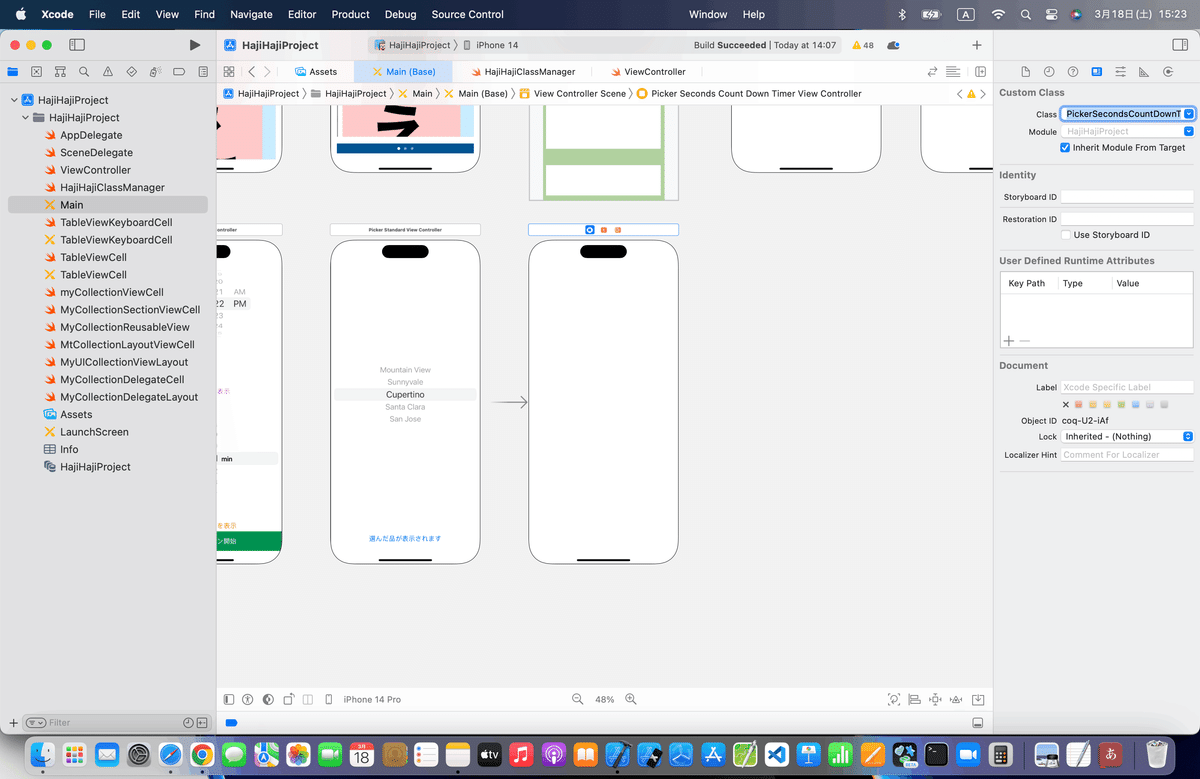The width and height of the screenshot is (1200, 779).
Task: Collapse the HajiHajiProject group folder
Action: [x=26, y=117]
